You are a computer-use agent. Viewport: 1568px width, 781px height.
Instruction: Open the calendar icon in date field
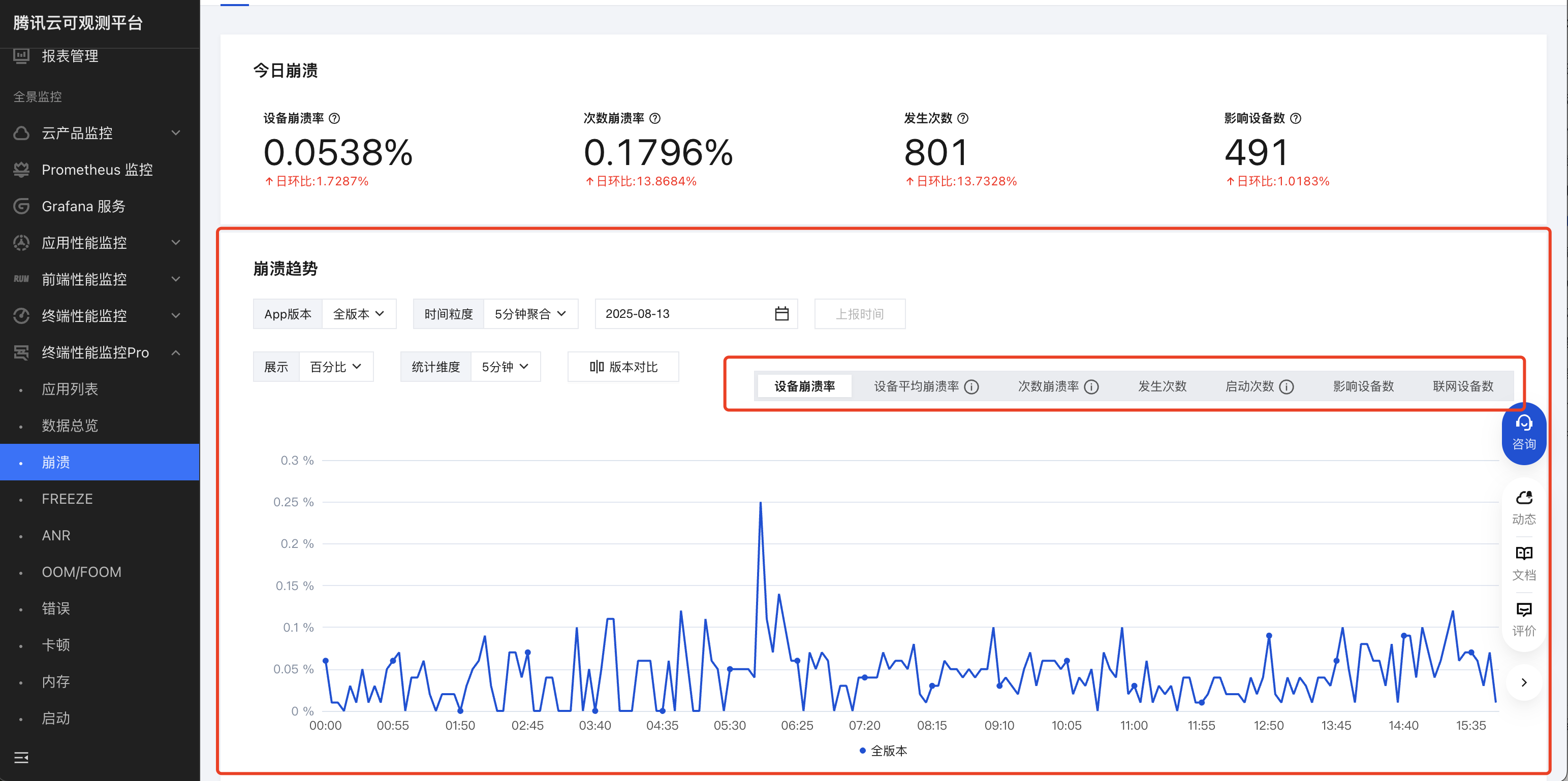click(x=781, y=314)
